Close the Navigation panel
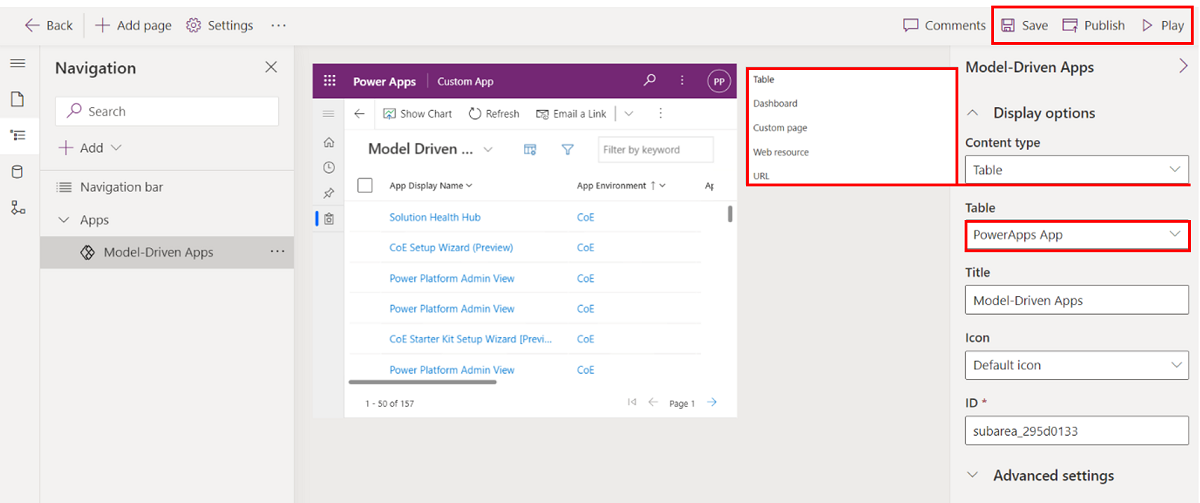This screenshot has height=503, width=1200. point(271,67)
